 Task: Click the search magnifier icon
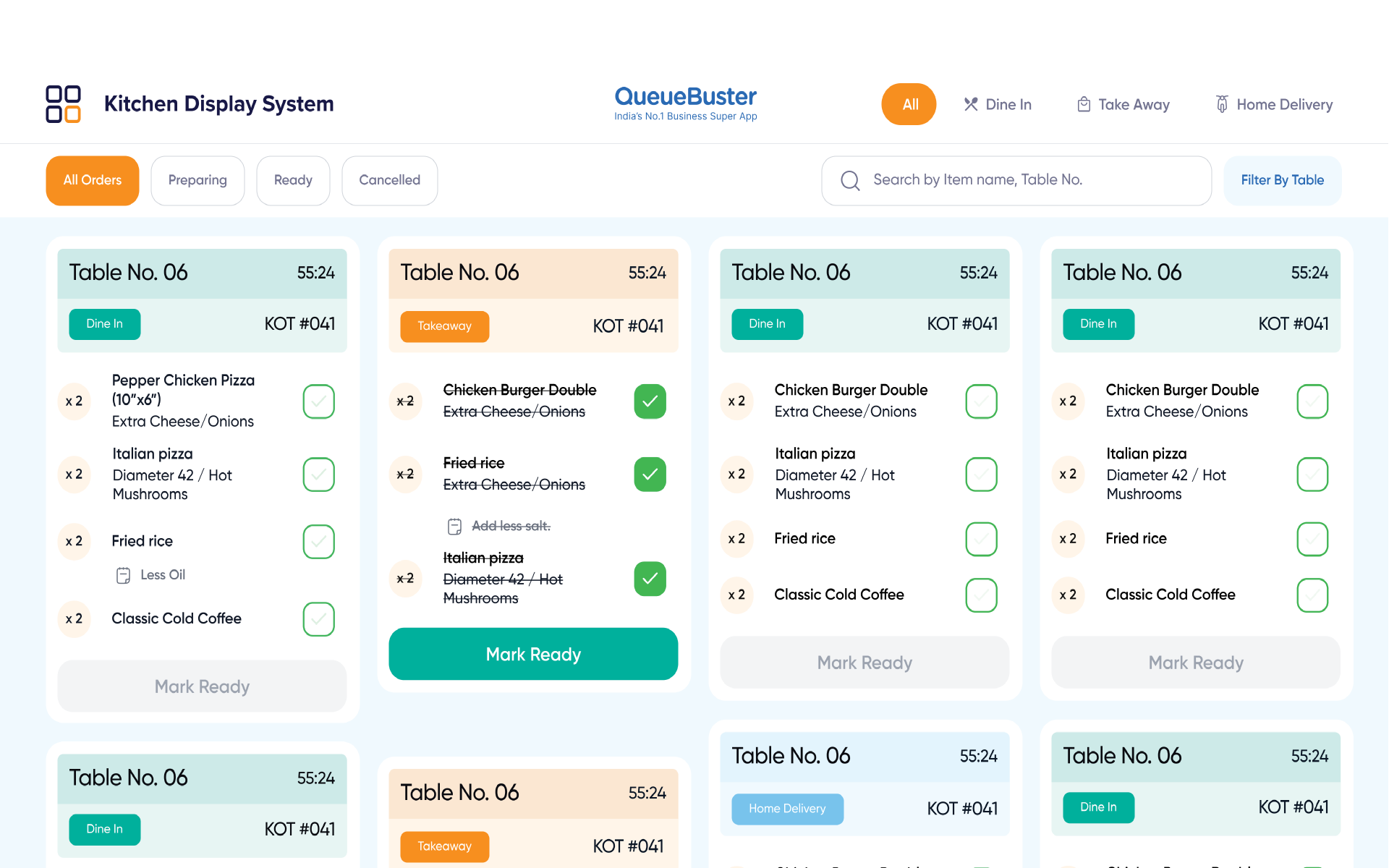coord(850,180)
